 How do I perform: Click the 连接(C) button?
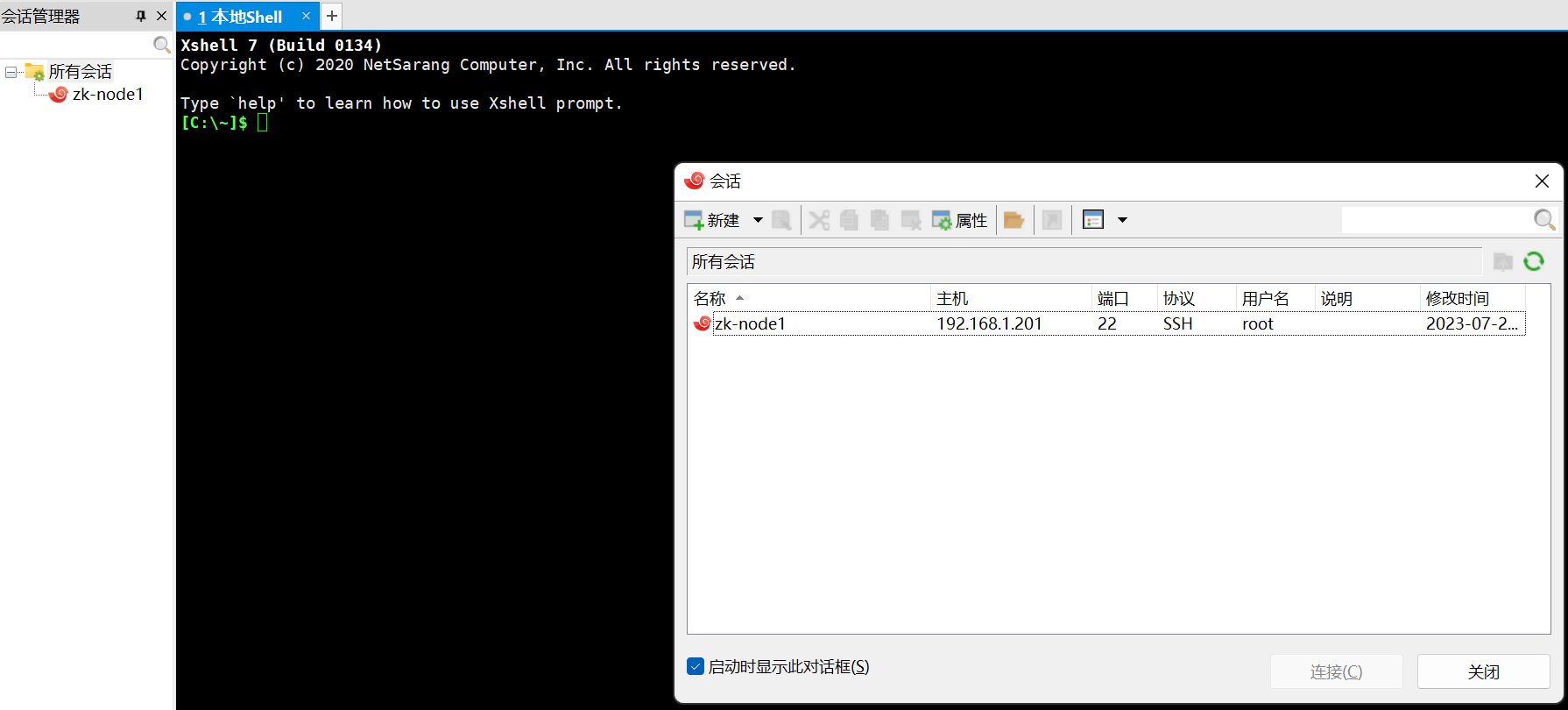tap(1337, 671)
